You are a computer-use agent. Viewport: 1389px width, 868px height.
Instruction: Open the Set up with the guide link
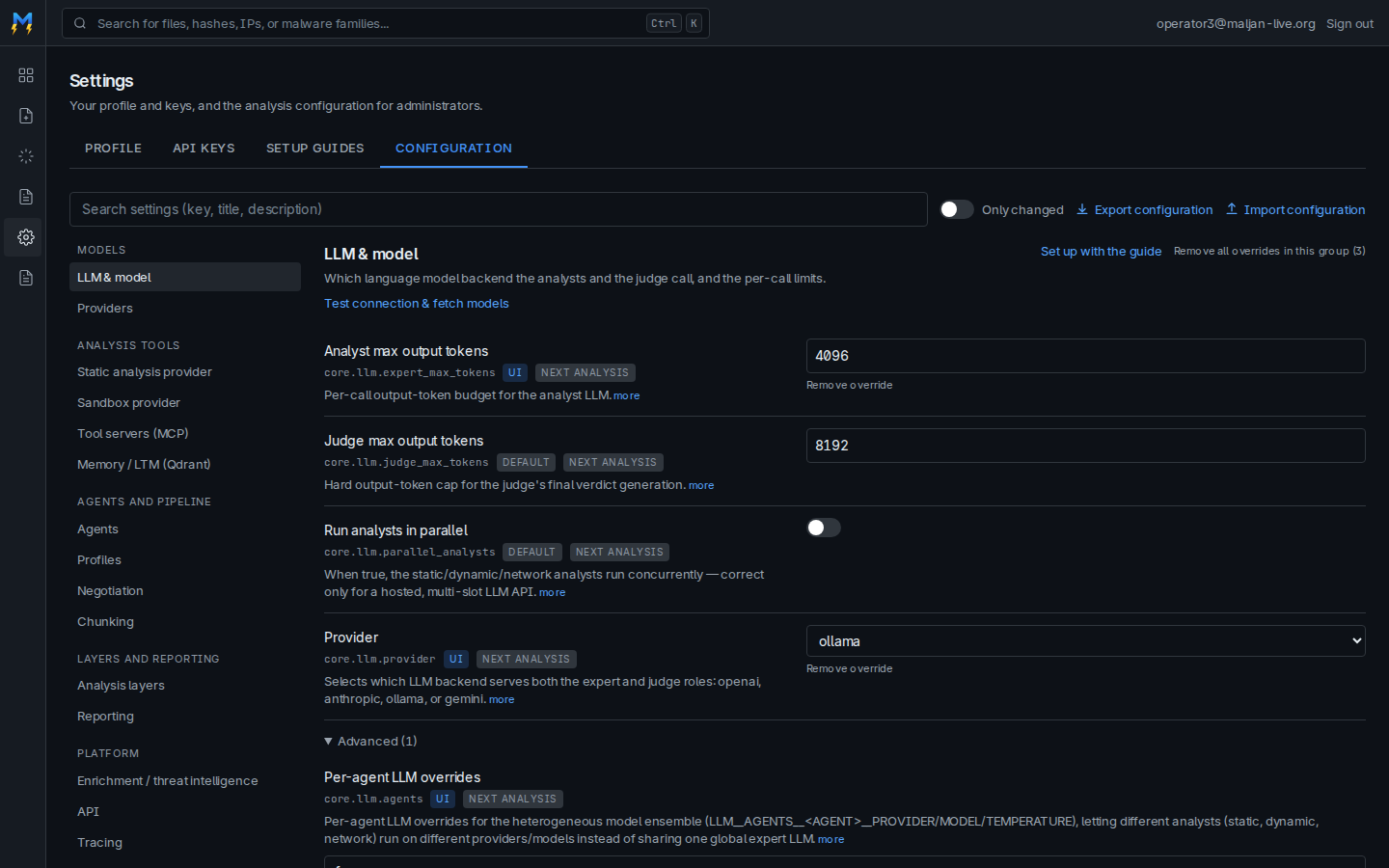(1101, 251)
